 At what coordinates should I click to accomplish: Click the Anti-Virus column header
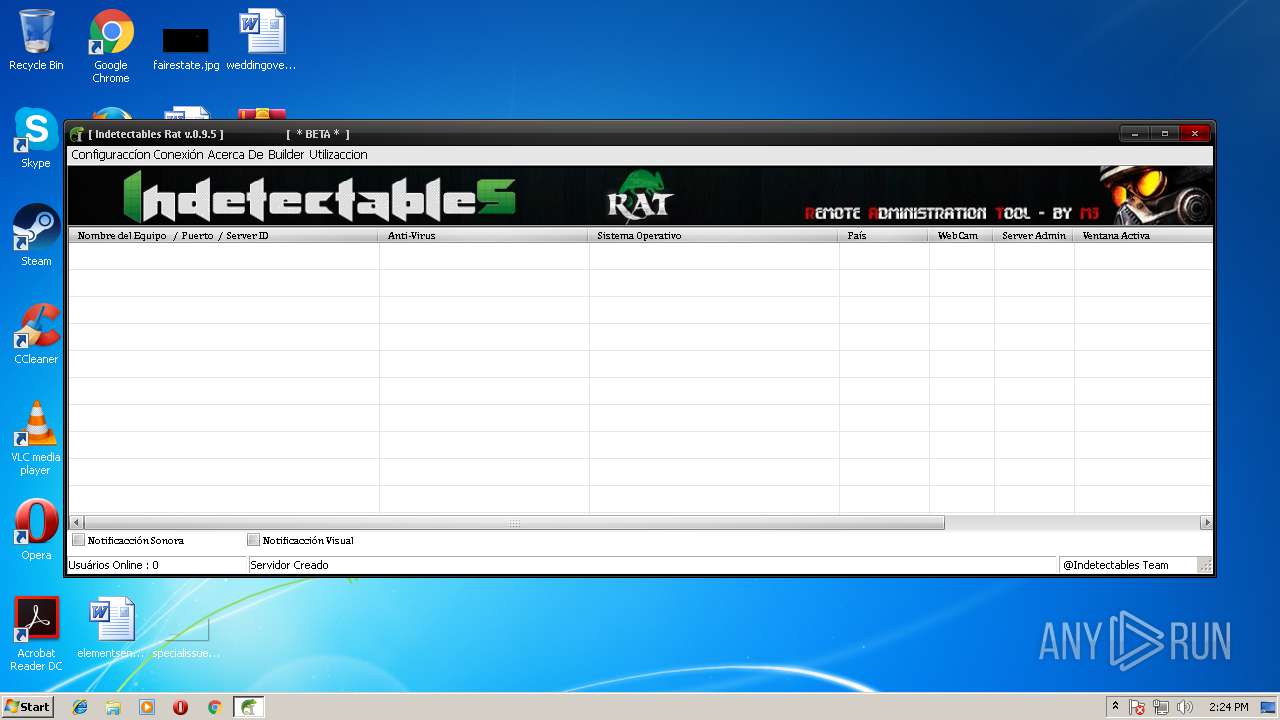484,236
